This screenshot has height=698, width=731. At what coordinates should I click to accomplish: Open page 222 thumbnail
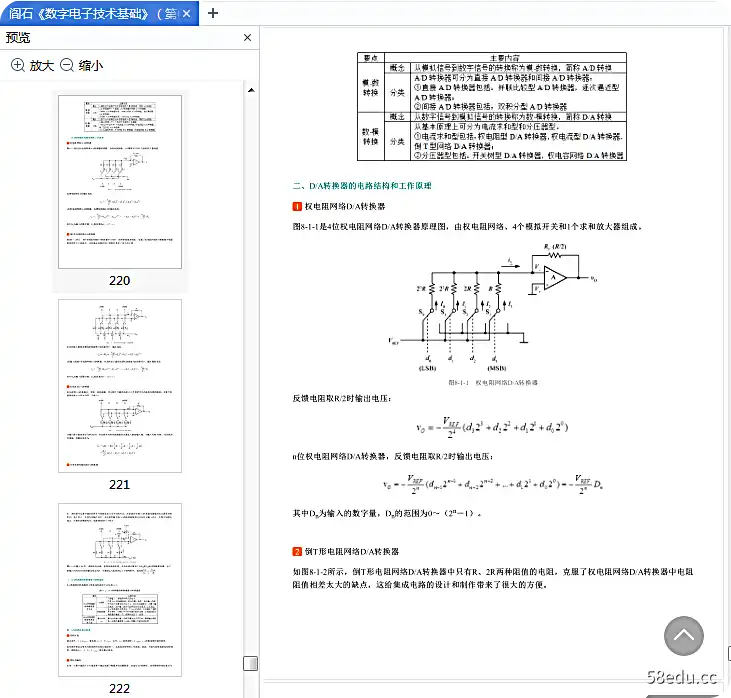[120, 590]
